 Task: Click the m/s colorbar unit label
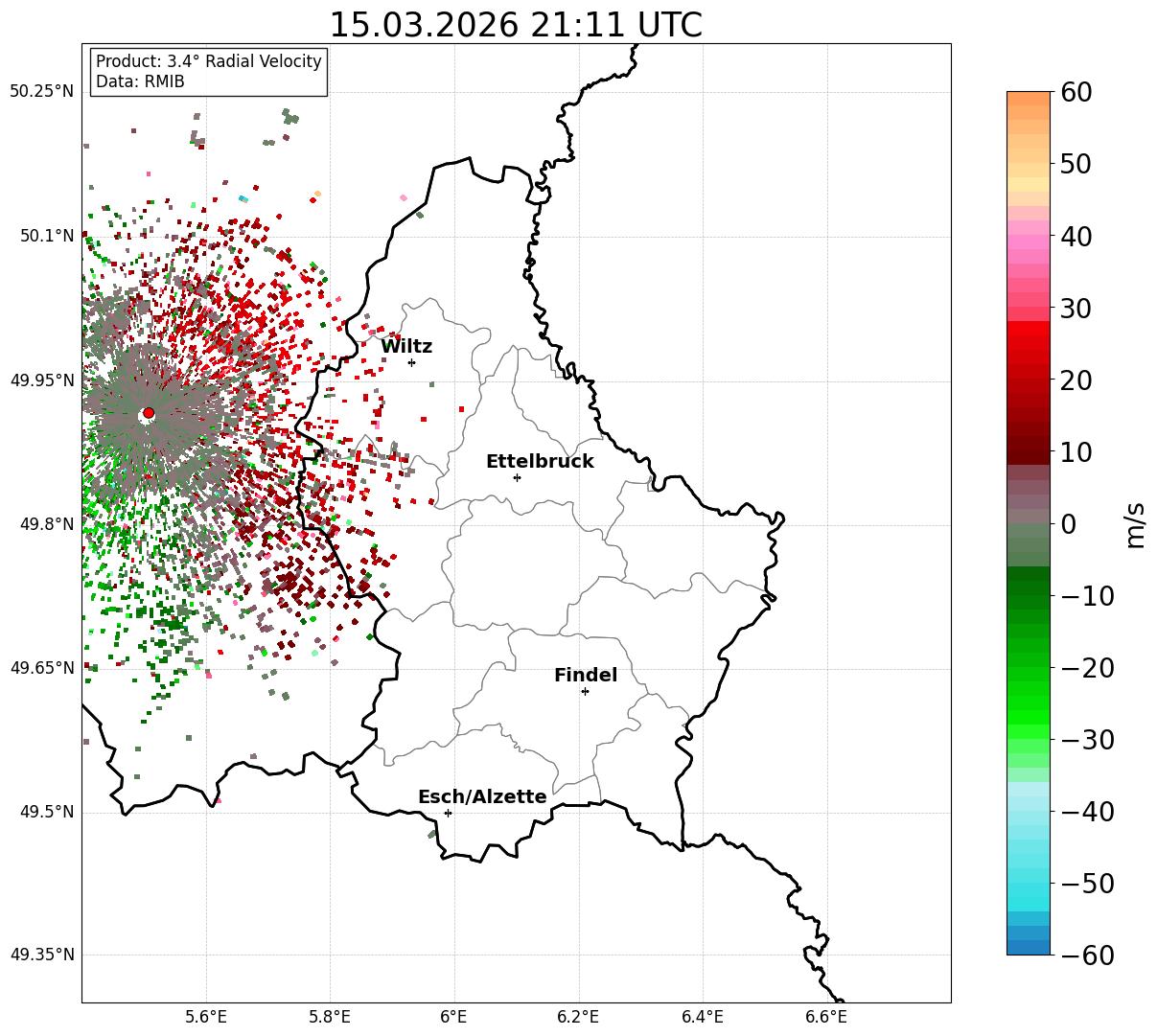coord(1135,523)
